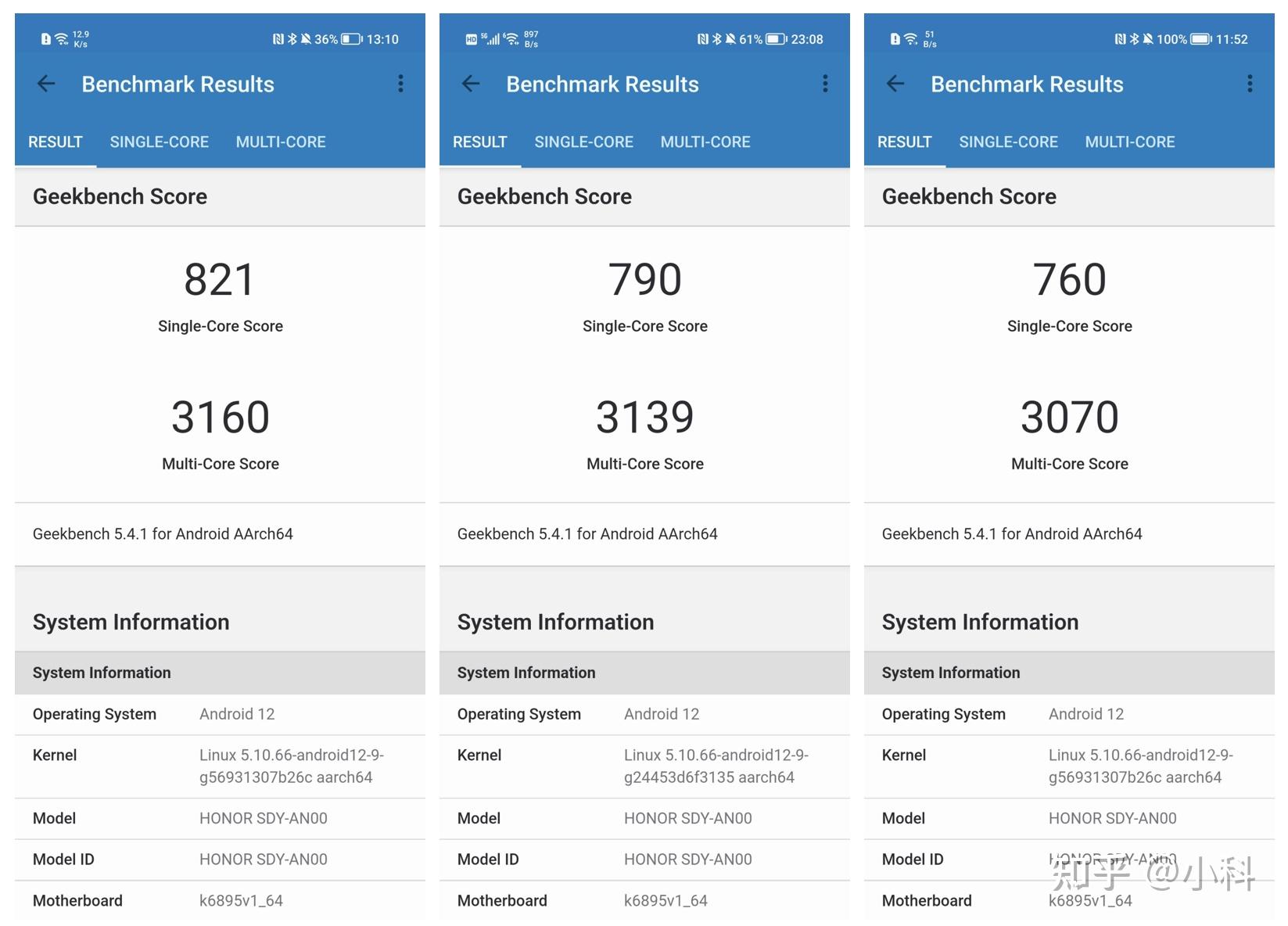
Task: Tap 'Geekbench 5.4.1 for Android AArch64' under score 3070
Action: 1012,533
